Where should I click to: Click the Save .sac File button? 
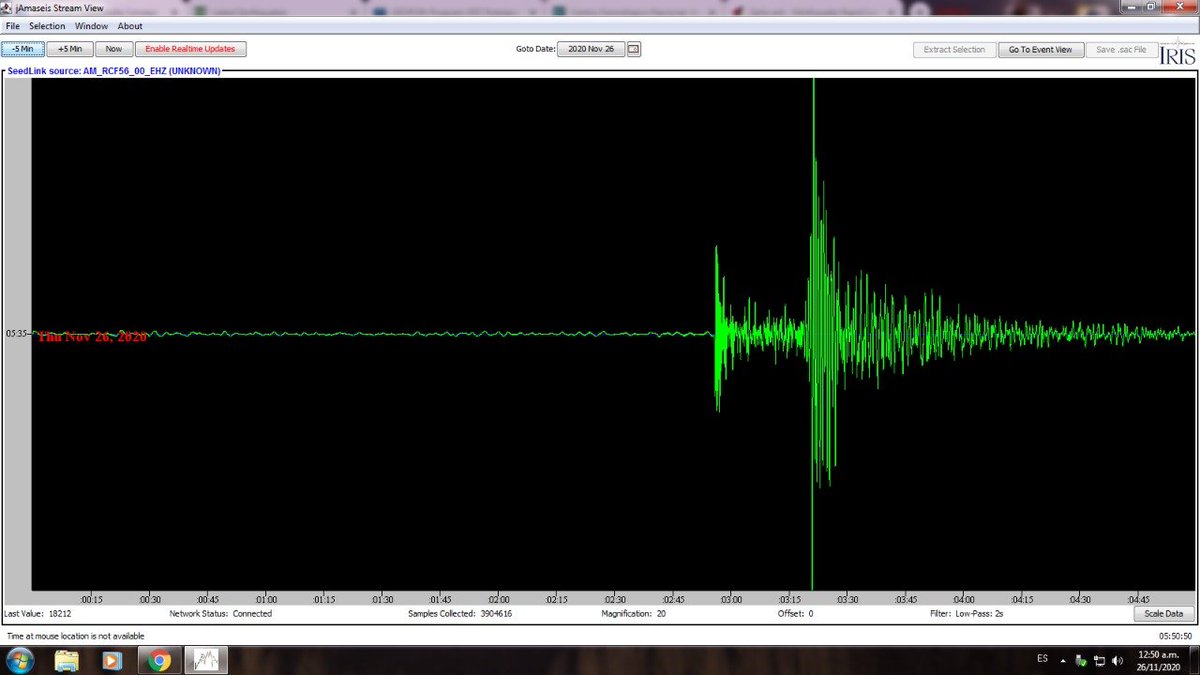[x=1123, y=50]
